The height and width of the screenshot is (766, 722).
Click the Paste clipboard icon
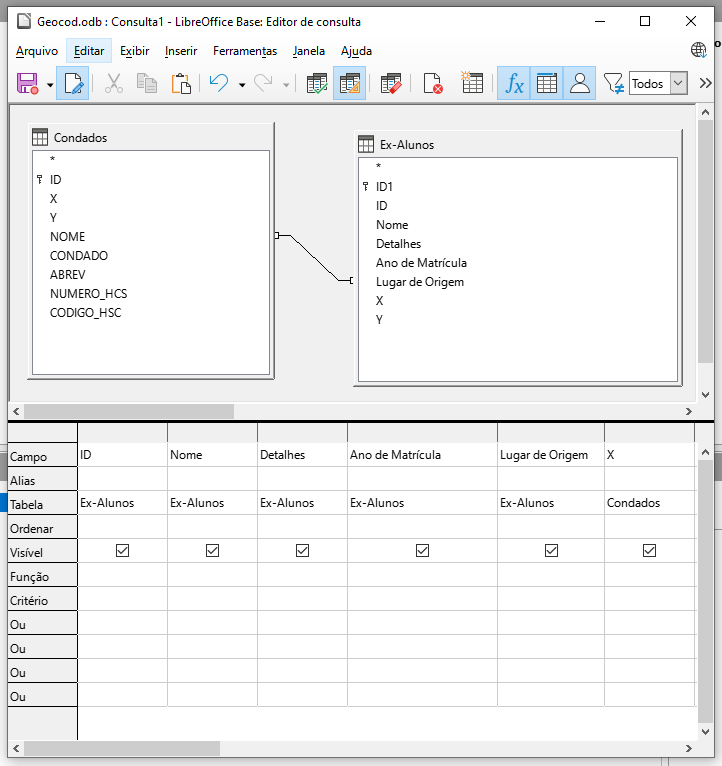pos(181,84)
